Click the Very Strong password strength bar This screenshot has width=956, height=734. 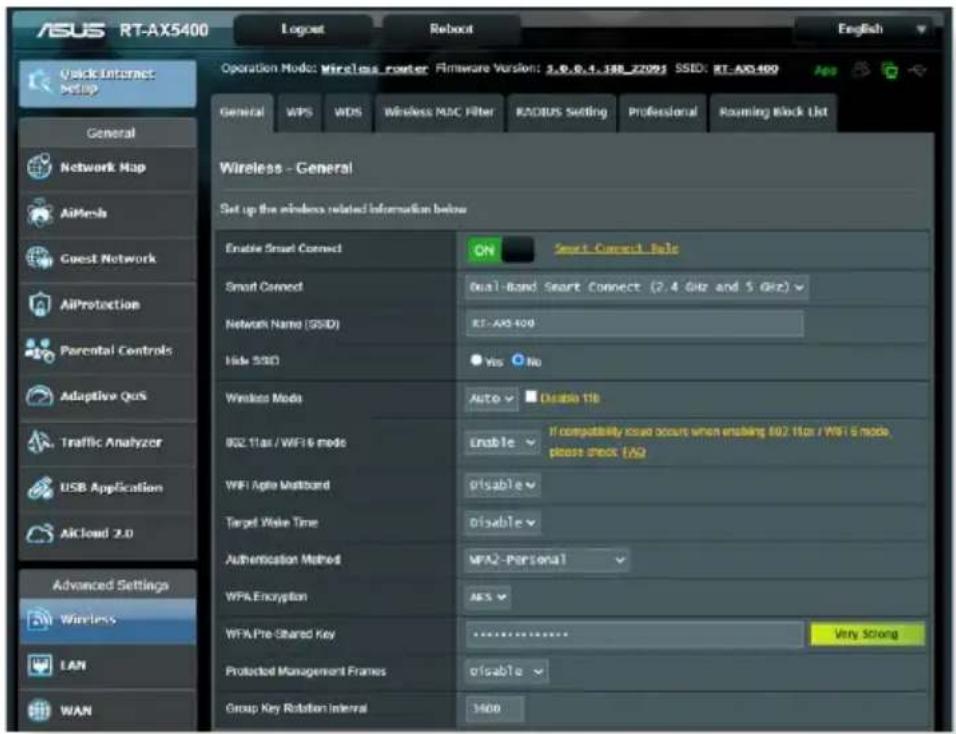click(x=867, y=635)
